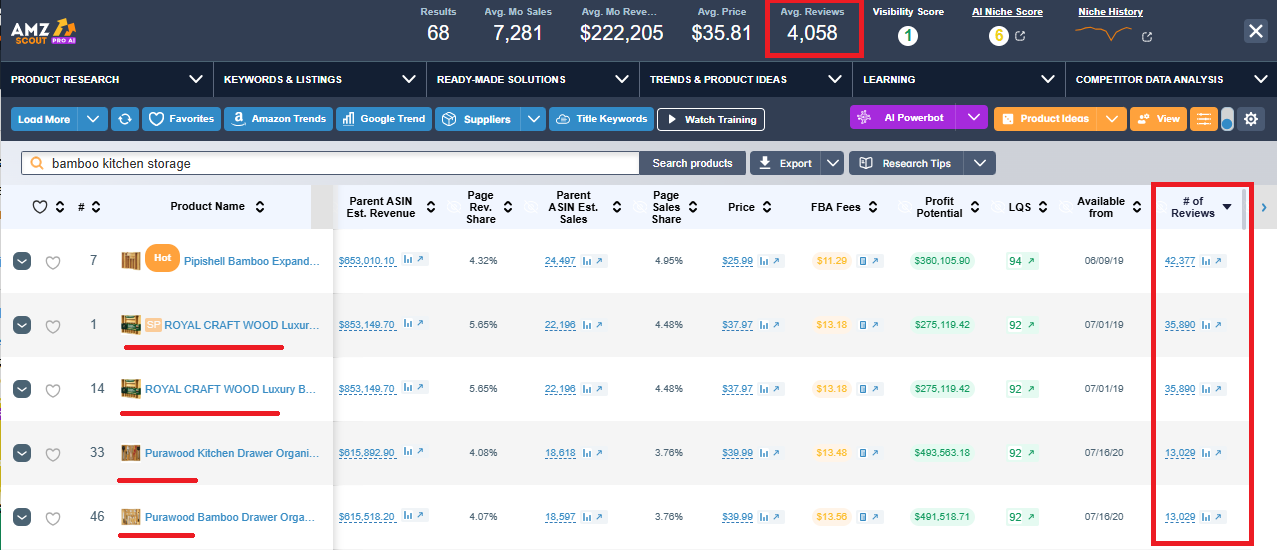Click the Search products button

coord(692,163)
